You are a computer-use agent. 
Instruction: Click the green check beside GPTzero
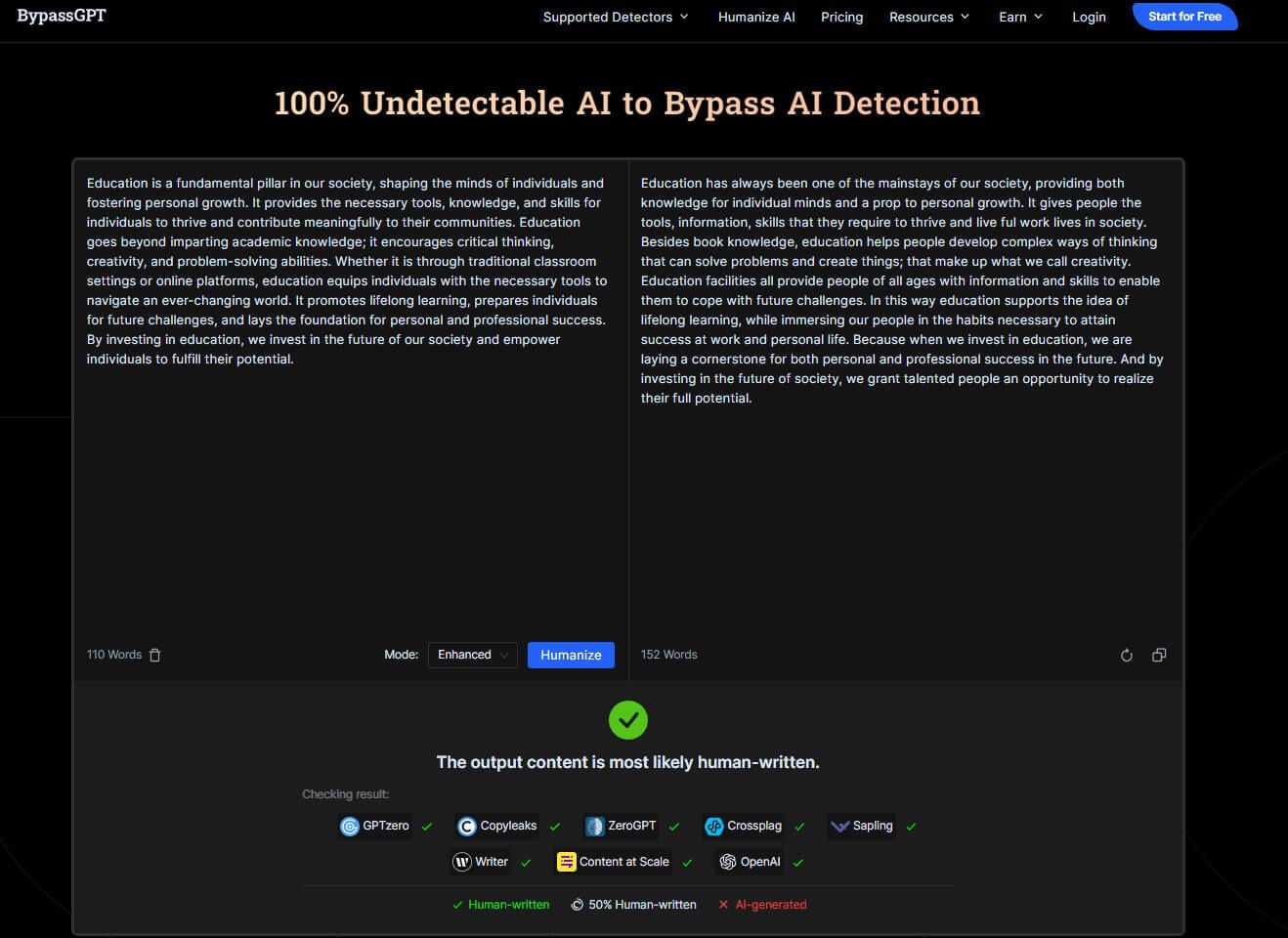427,827
